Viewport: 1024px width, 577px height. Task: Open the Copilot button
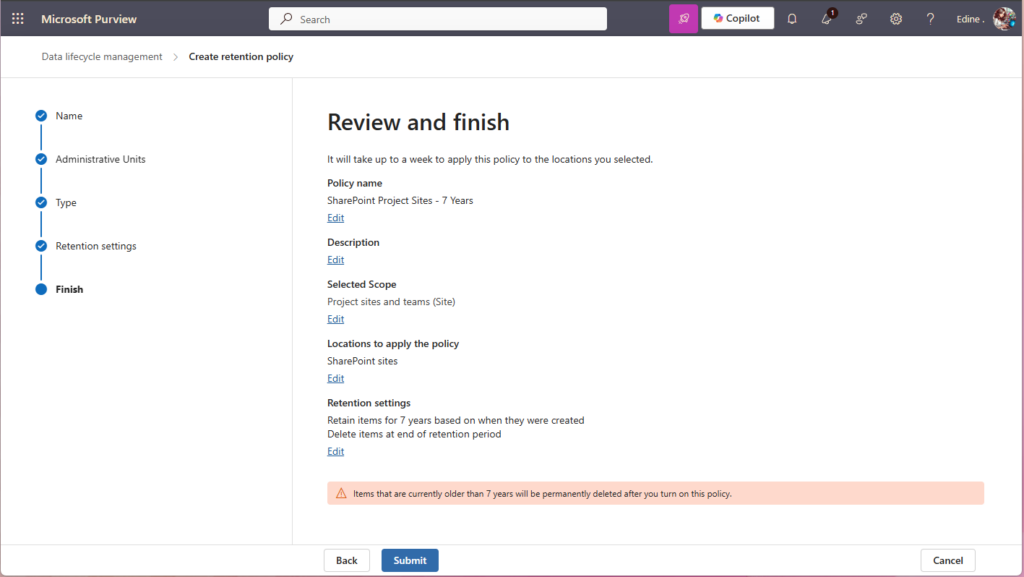(737, 18)
